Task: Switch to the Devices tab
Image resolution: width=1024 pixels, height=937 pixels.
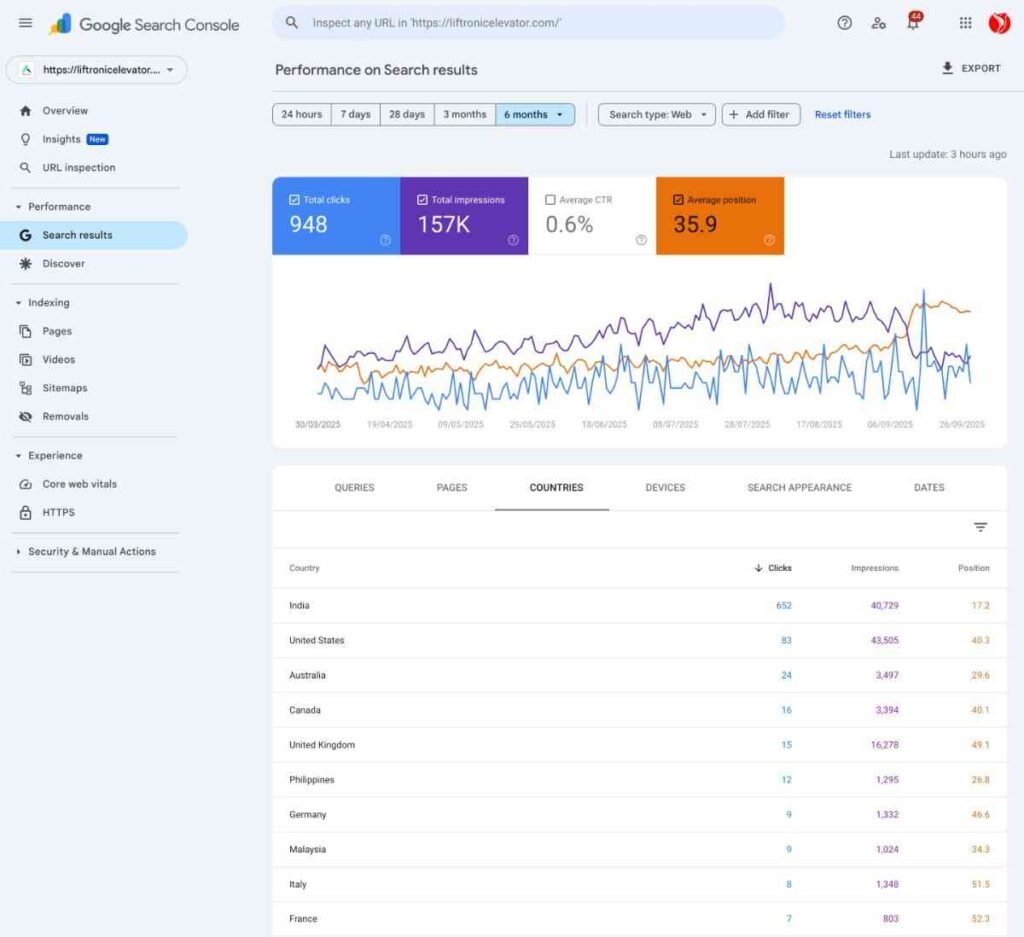Action: tap(665, 488)
